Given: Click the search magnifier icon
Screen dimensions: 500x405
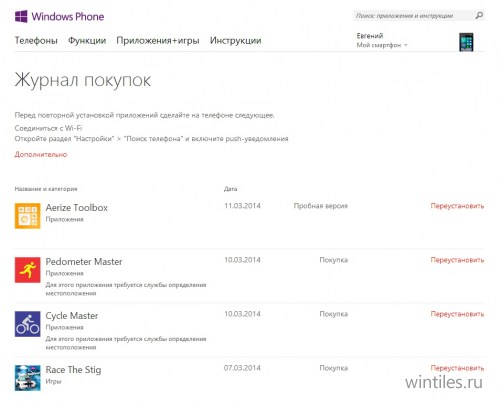Looking at the screenshot, I should pos(479,15).
